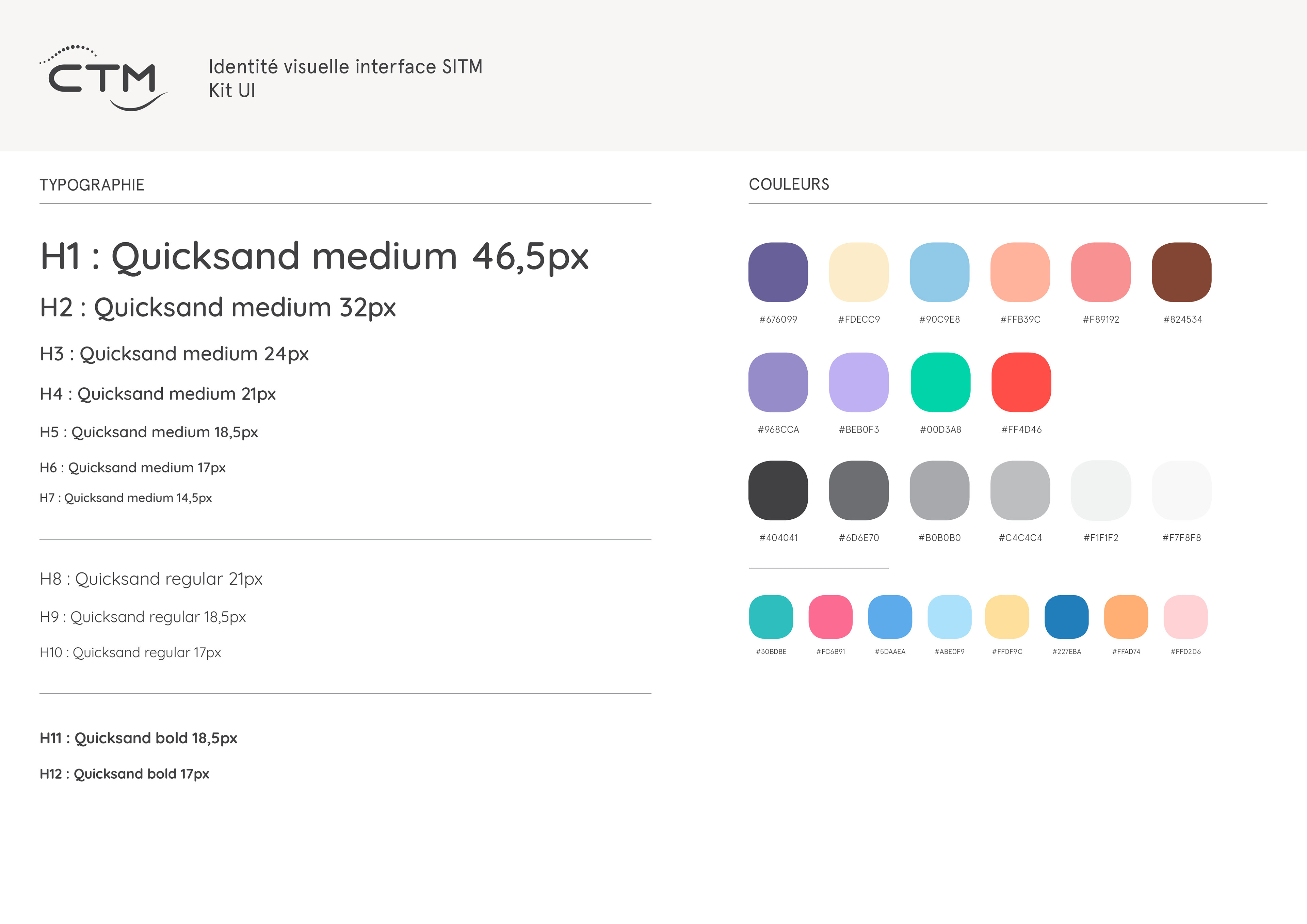The height and width of the screenshot is (924, 1307).
Task: Select the #00D3A8 green swatch
Action: (941, 382)
